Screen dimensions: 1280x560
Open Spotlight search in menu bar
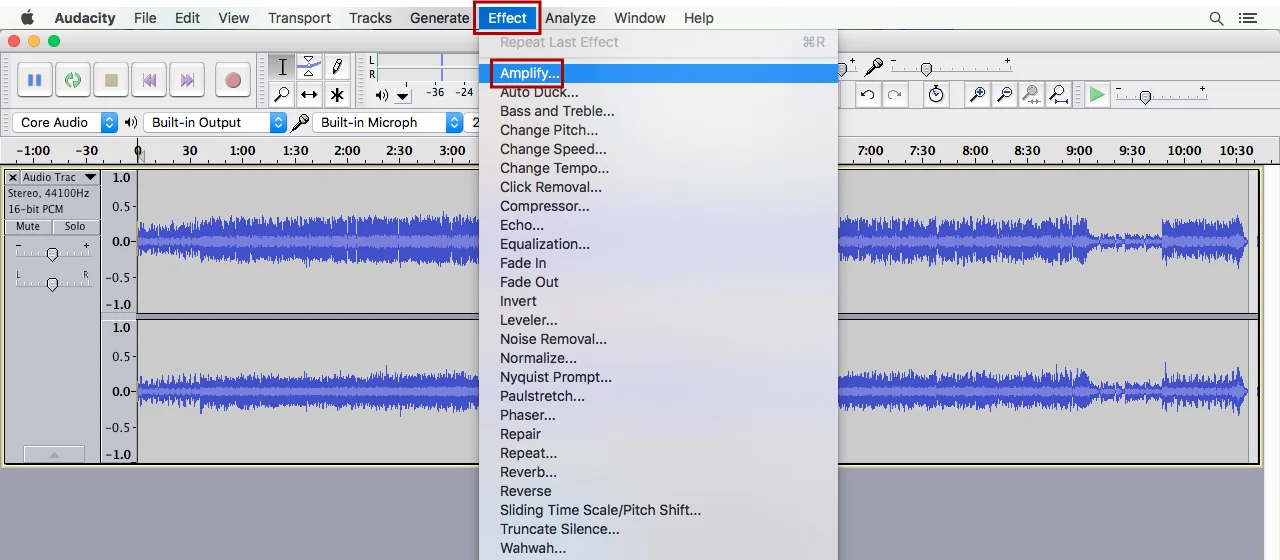tap(1216, 18)
